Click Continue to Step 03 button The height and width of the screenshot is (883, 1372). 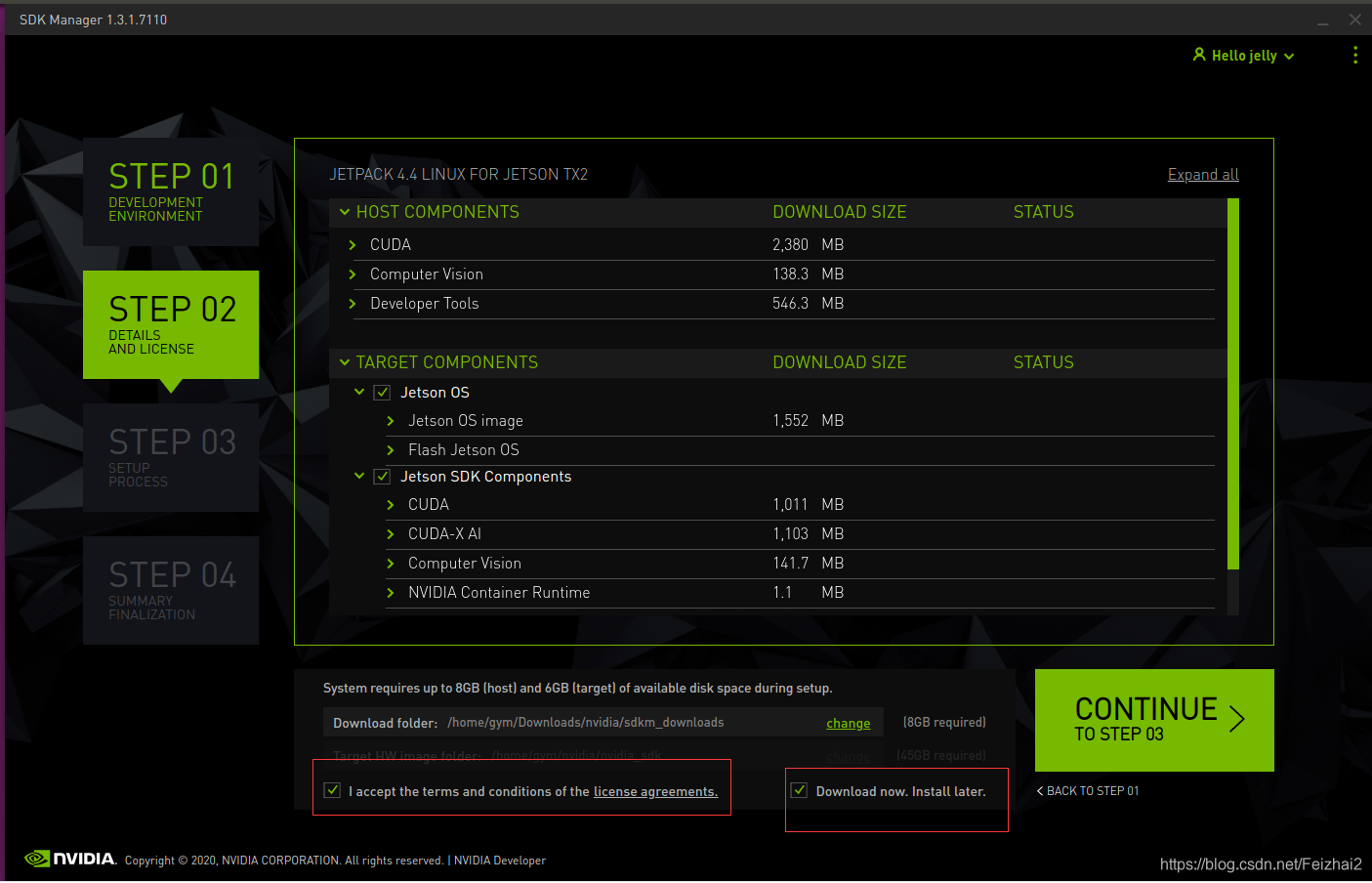pyautogui.click(x=1154, y=720)
